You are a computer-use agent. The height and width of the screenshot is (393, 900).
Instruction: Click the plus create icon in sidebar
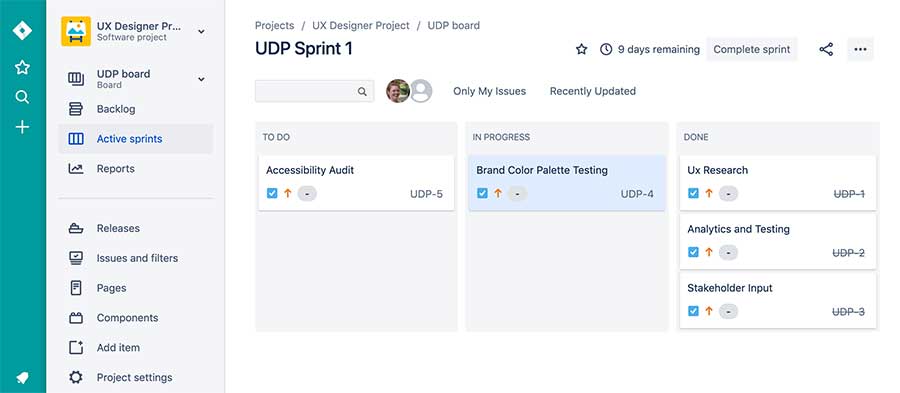(22, 127)
